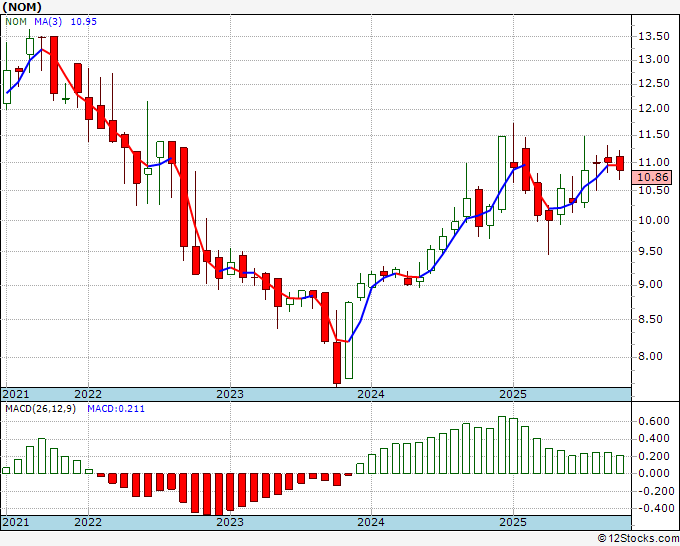Viewport: 680px width, 546px height.
Task: Click the -0.400 MACD axis label
Action: click(652, 508)
